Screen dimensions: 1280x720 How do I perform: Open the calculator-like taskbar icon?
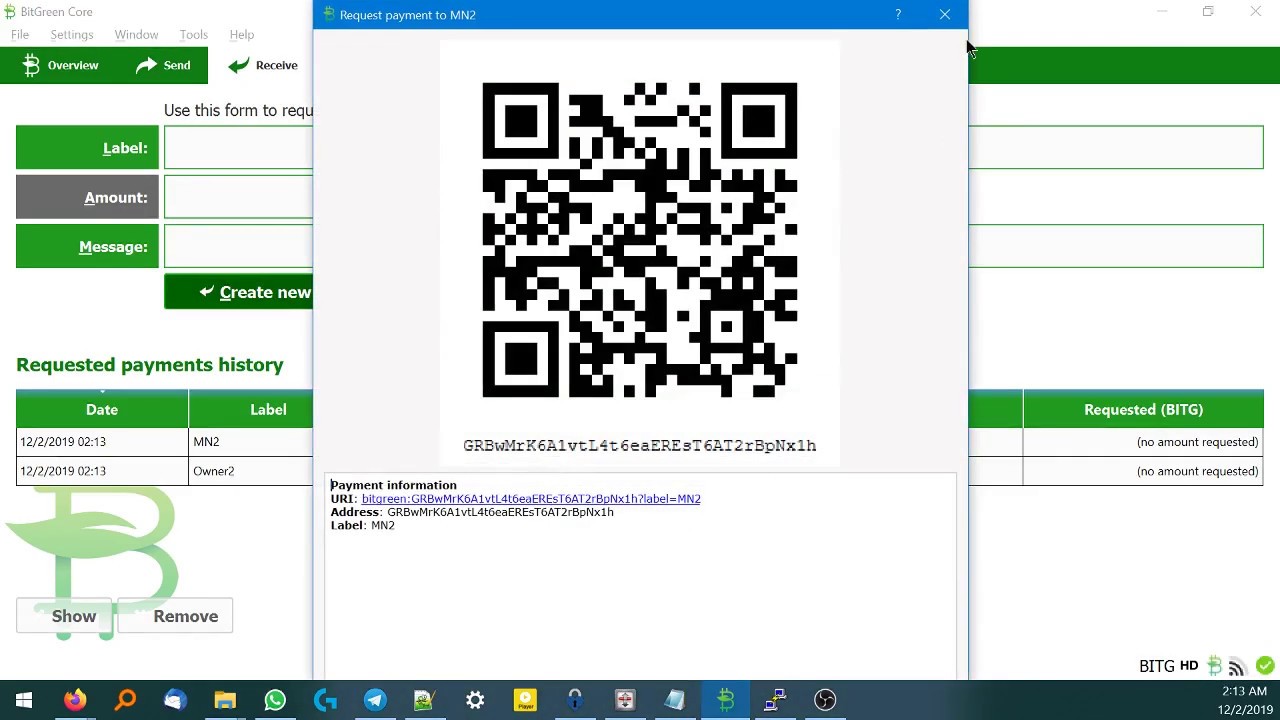pyautogui.click(x=625, y=700)
